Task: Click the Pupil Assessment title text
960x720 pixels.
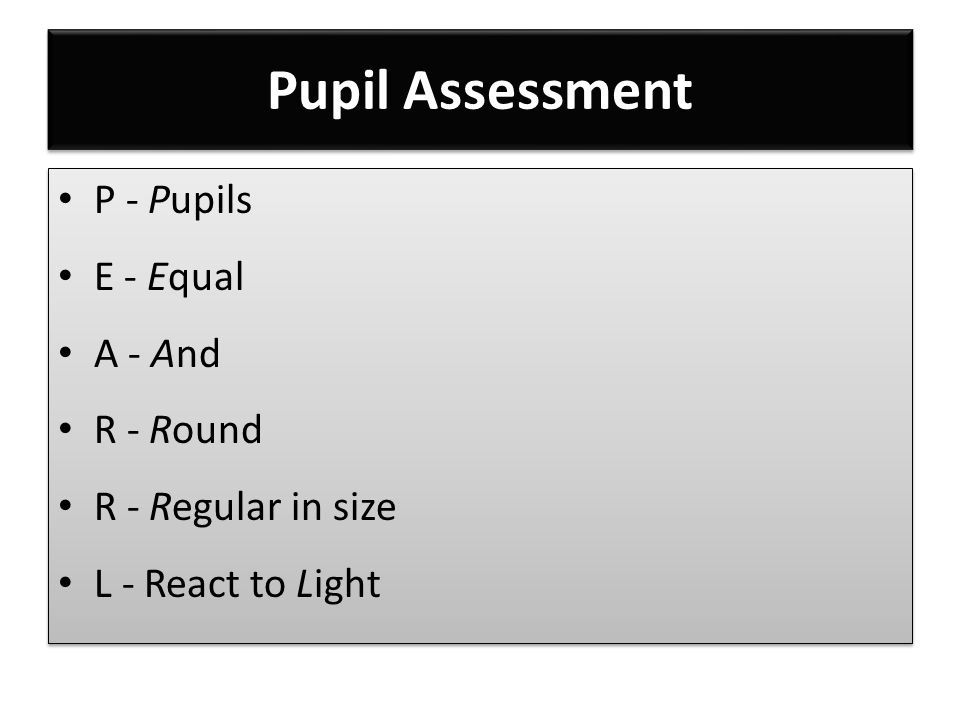Action: tap(480, 91)
